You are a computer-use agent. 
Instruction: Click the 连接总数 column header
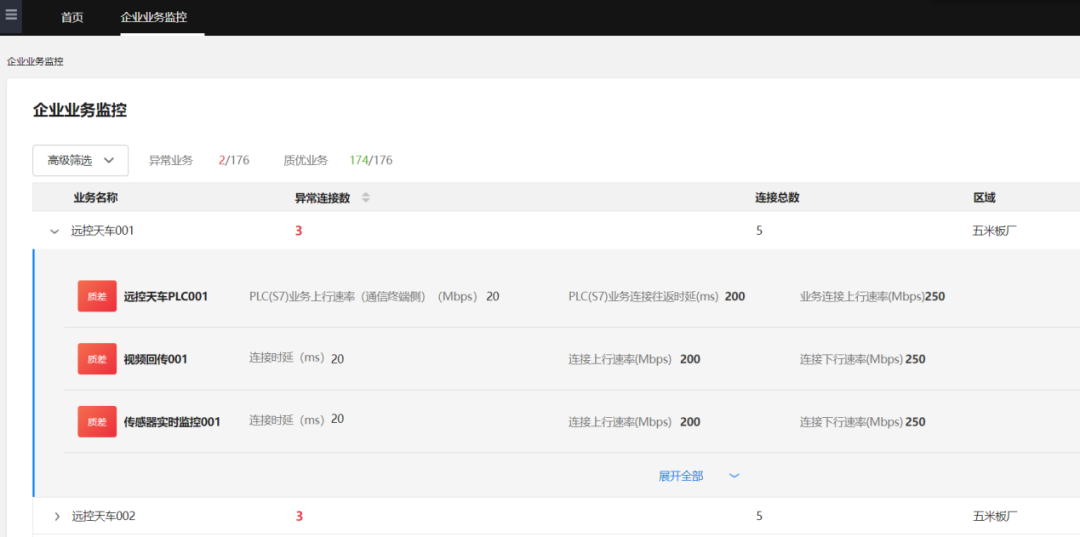777,198
